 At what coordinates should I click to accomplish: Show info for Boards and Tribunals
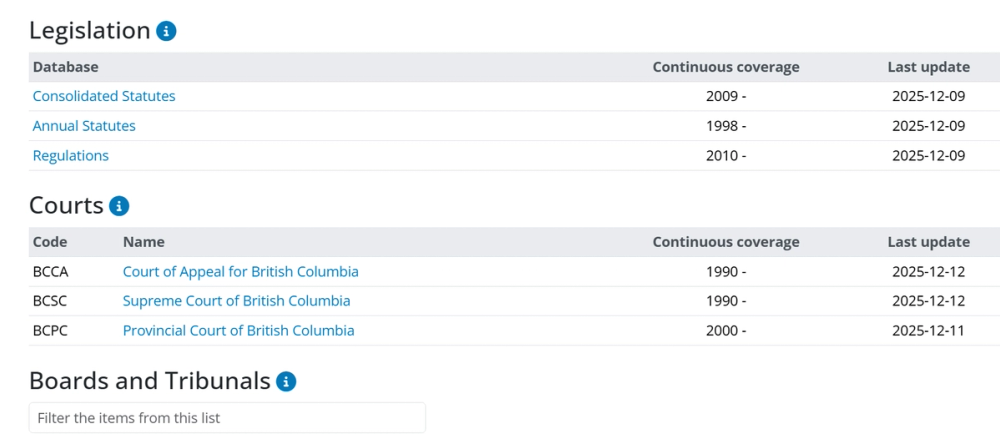point(286,382)
